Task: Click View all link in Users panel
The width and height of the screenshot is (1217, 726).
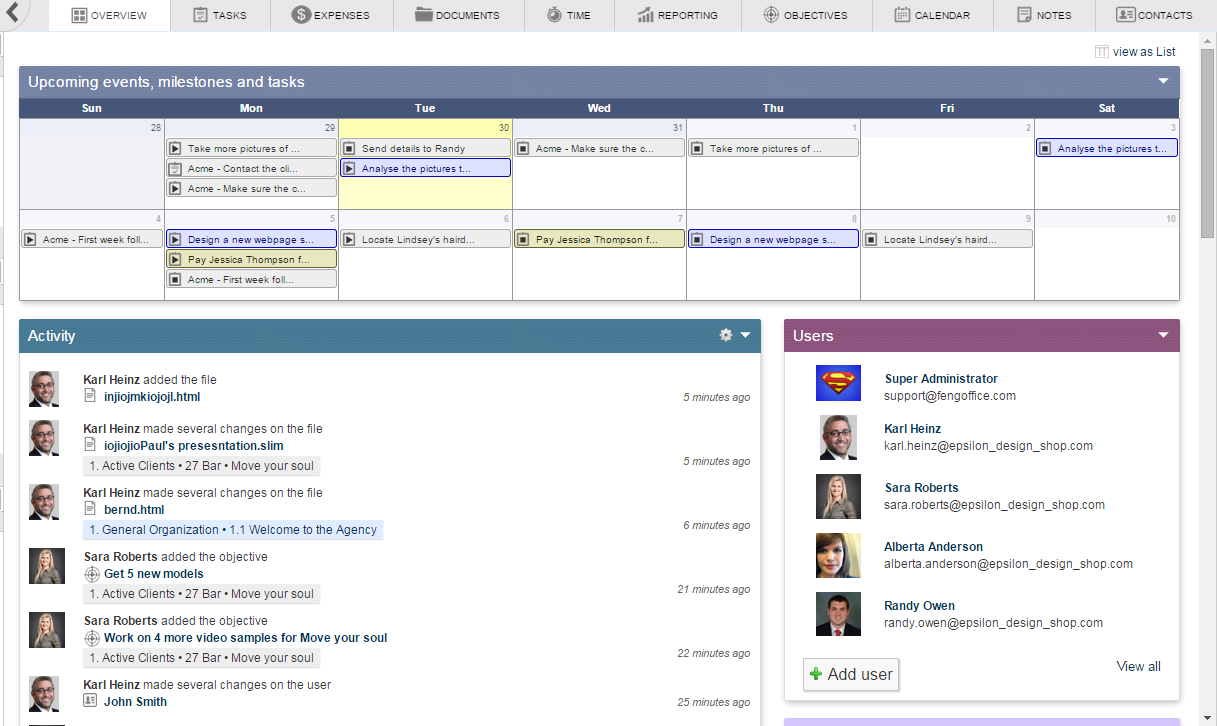Action: 1138,666
